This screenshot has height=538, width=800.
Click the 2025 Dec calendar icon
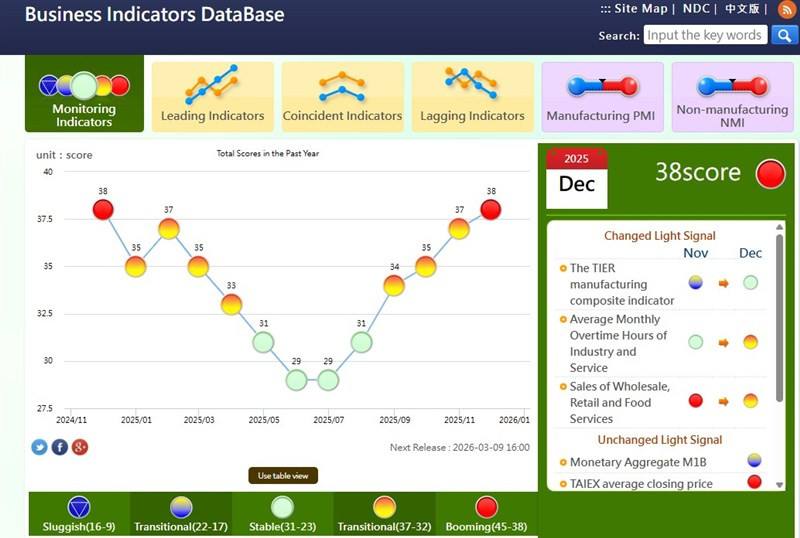577,177
